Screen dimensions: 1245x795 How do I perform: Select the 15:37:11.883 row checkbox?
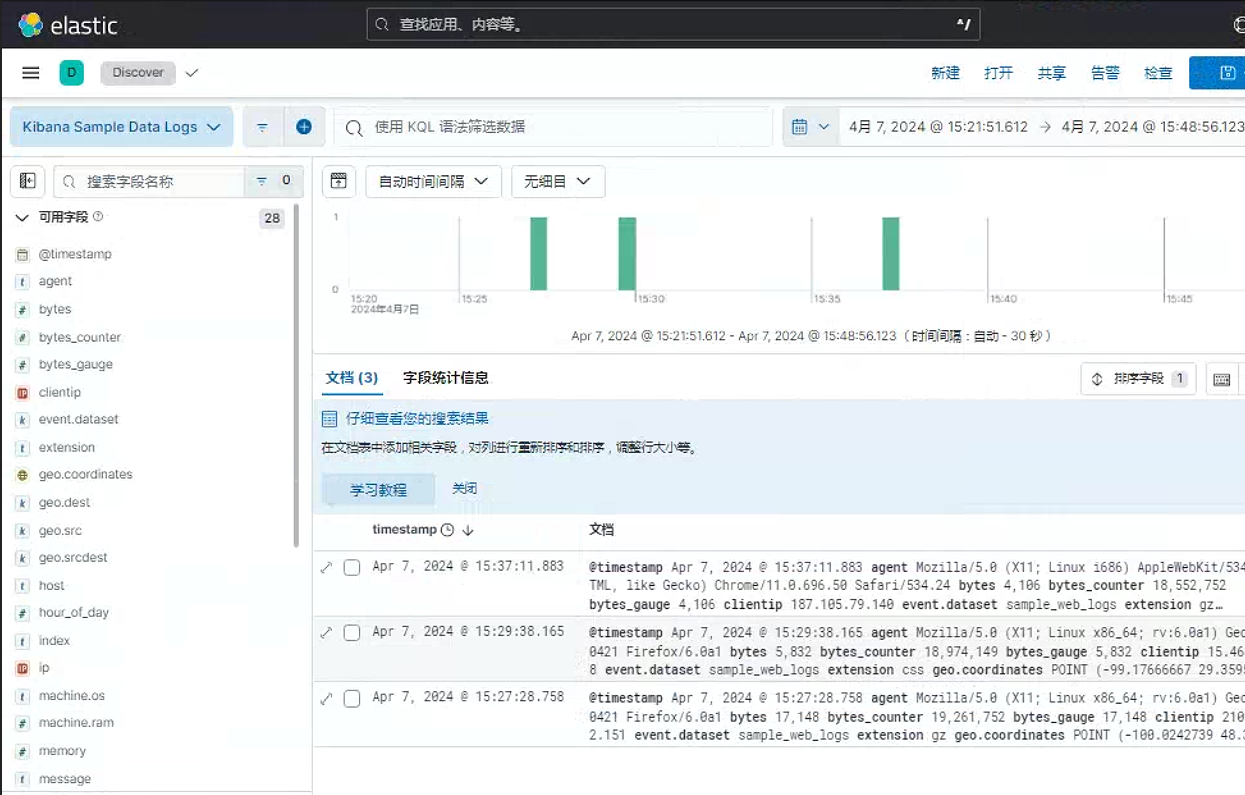(352, 567)
